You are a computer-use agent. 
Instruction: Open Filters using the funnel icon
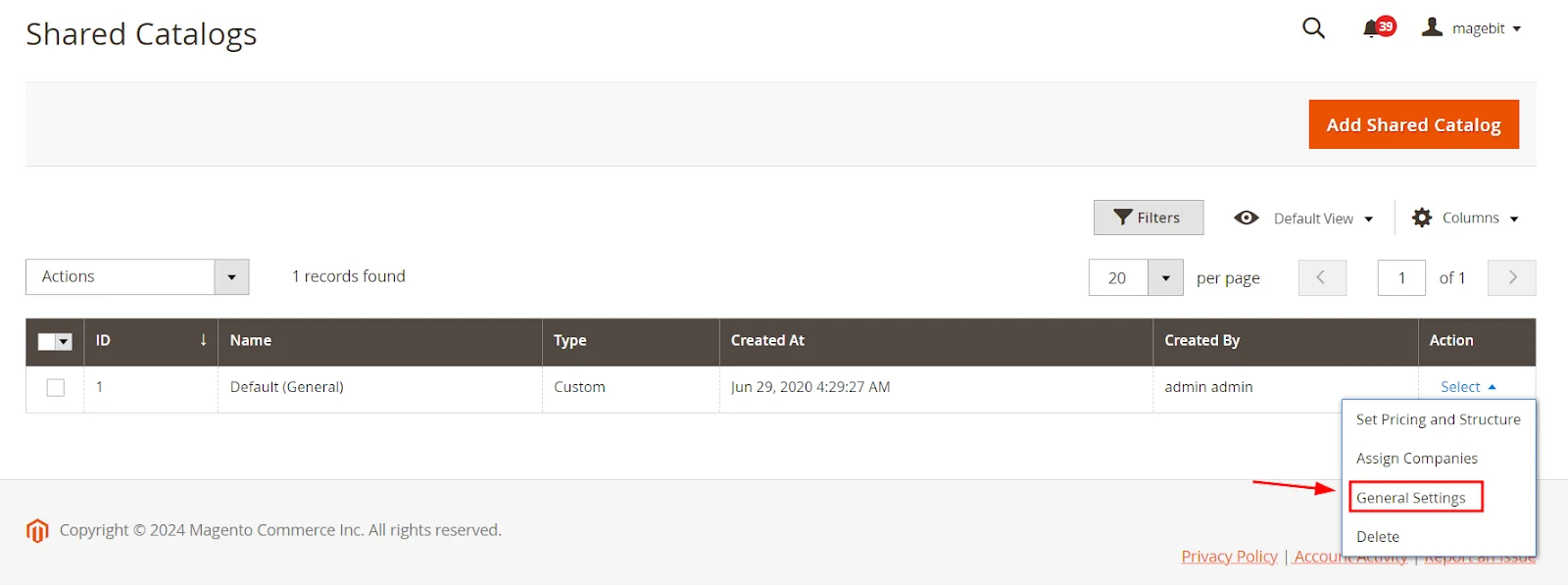[1148, 217]
